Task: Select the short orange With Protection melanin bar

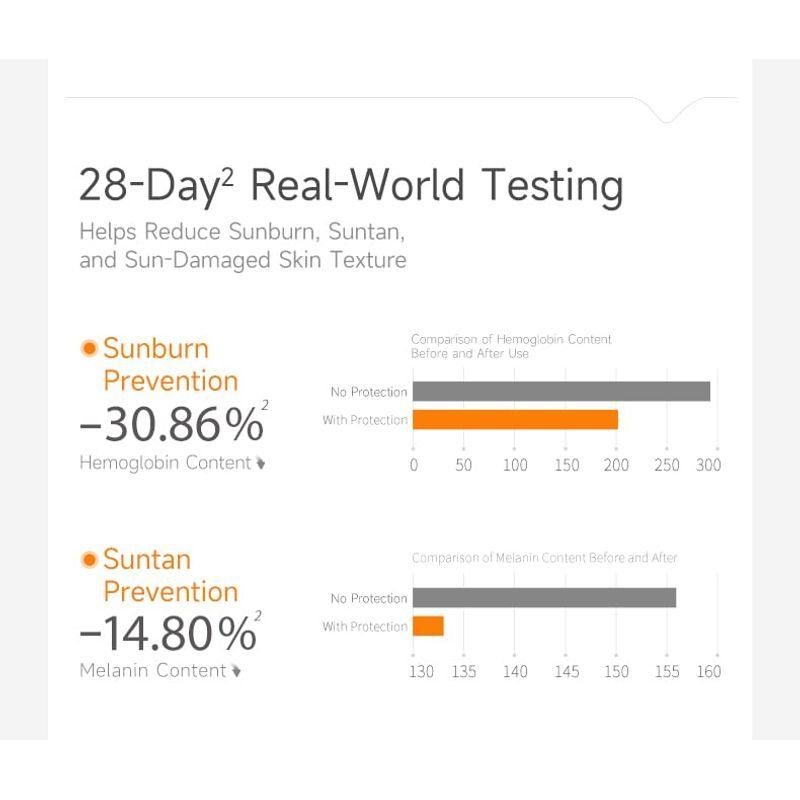Action: click(428, 626)
